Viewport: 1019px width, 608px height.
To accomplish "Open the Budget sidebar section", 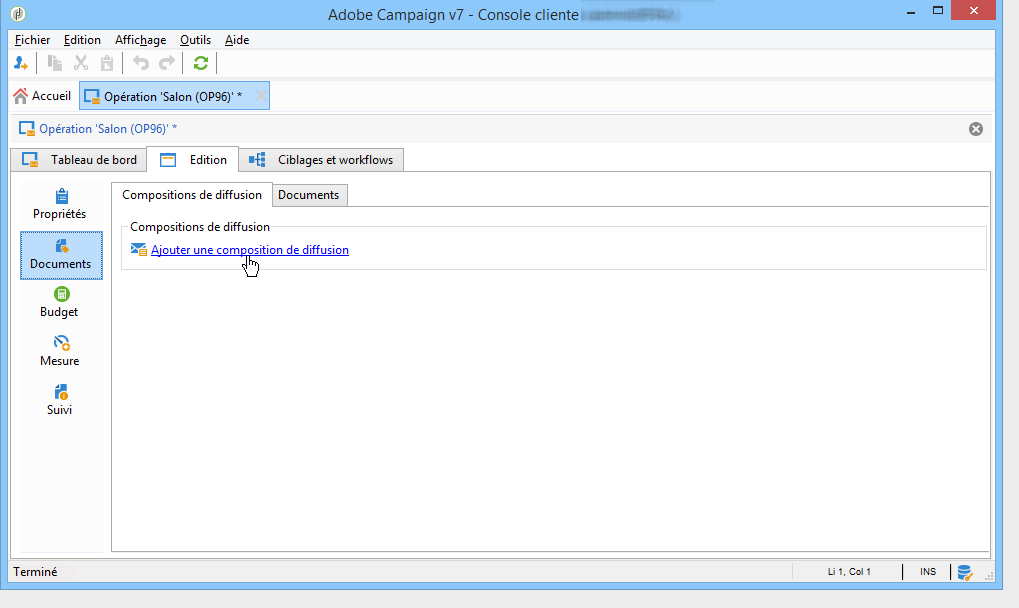I will click(x=60, y=303).
